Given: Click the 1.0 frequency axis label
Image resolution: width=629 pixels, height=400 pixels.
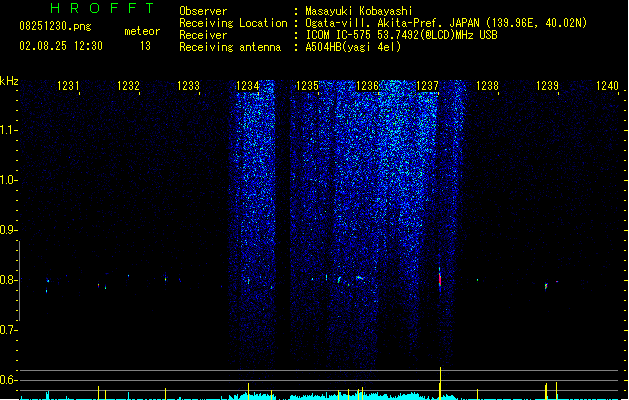Looking at the screenshot, I should pyautogui.click(x=8, y=180).
